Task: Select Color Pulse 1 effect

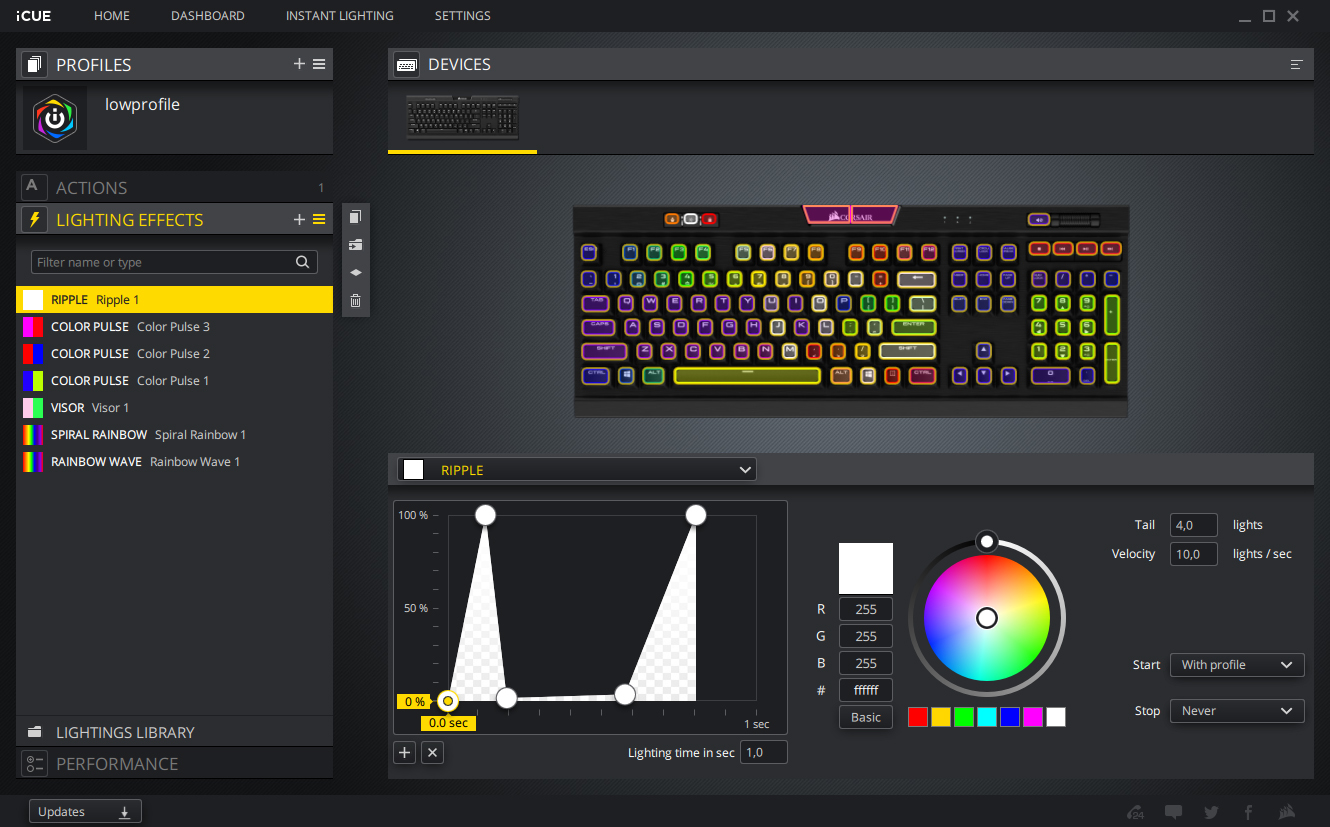Action: point(174,381)
